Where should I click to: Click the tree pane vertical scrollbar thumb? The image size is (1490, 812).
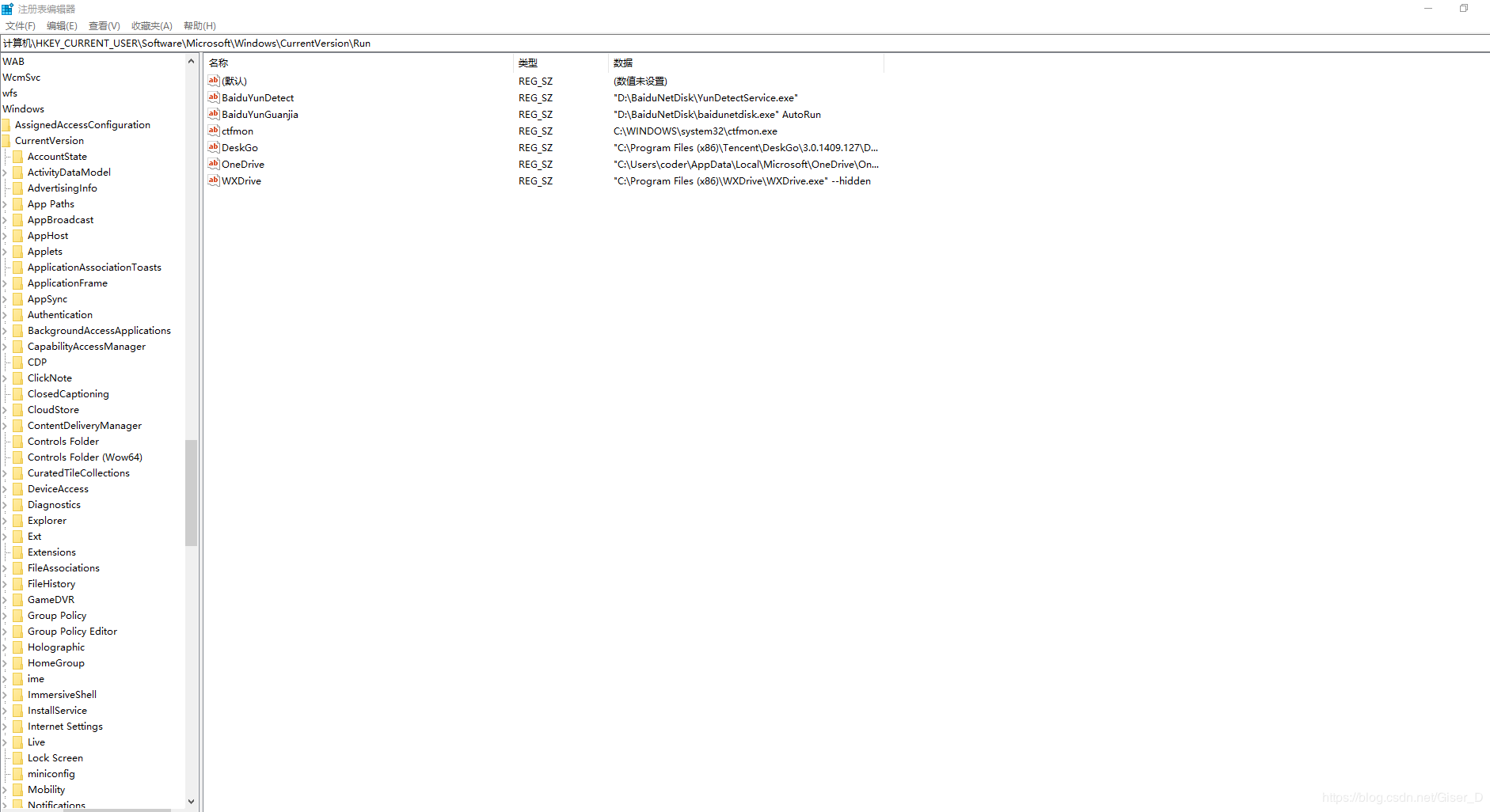coord(191,492)
